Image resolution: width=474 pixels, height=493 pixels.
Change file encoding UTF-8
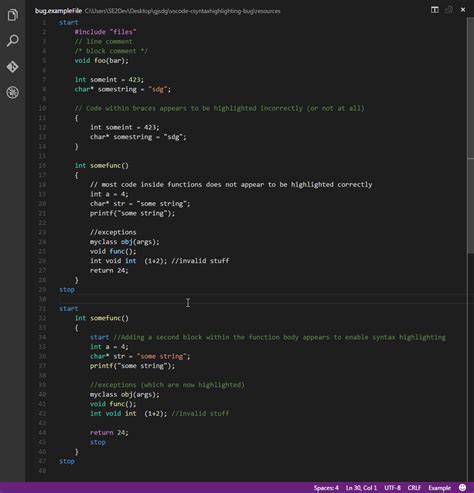coord(392,488)
